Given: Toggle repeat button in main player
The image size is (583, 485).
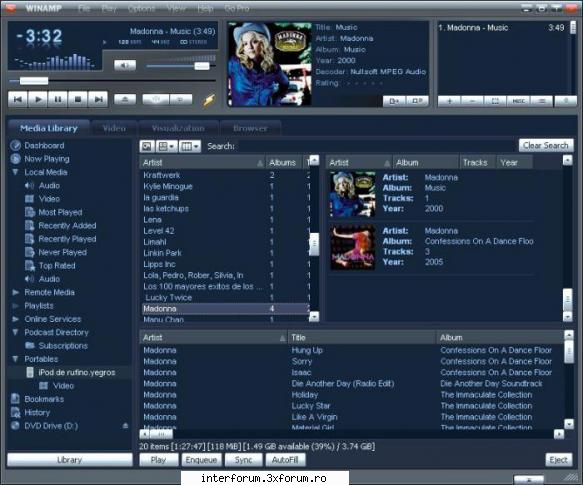Looking at the screenshot, I should pyautogui.click(x=181, y=99).
